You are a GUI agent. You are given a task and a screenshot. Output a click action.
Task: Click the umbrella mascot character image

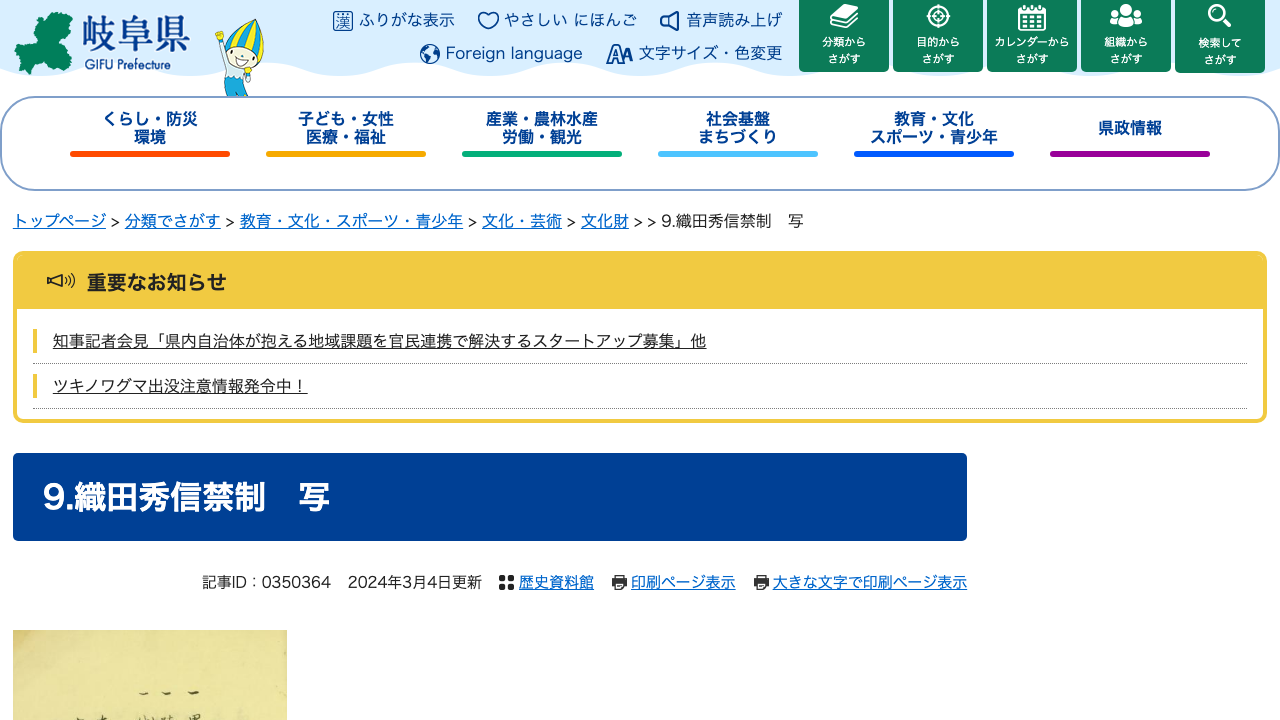[x=240, y=58]
